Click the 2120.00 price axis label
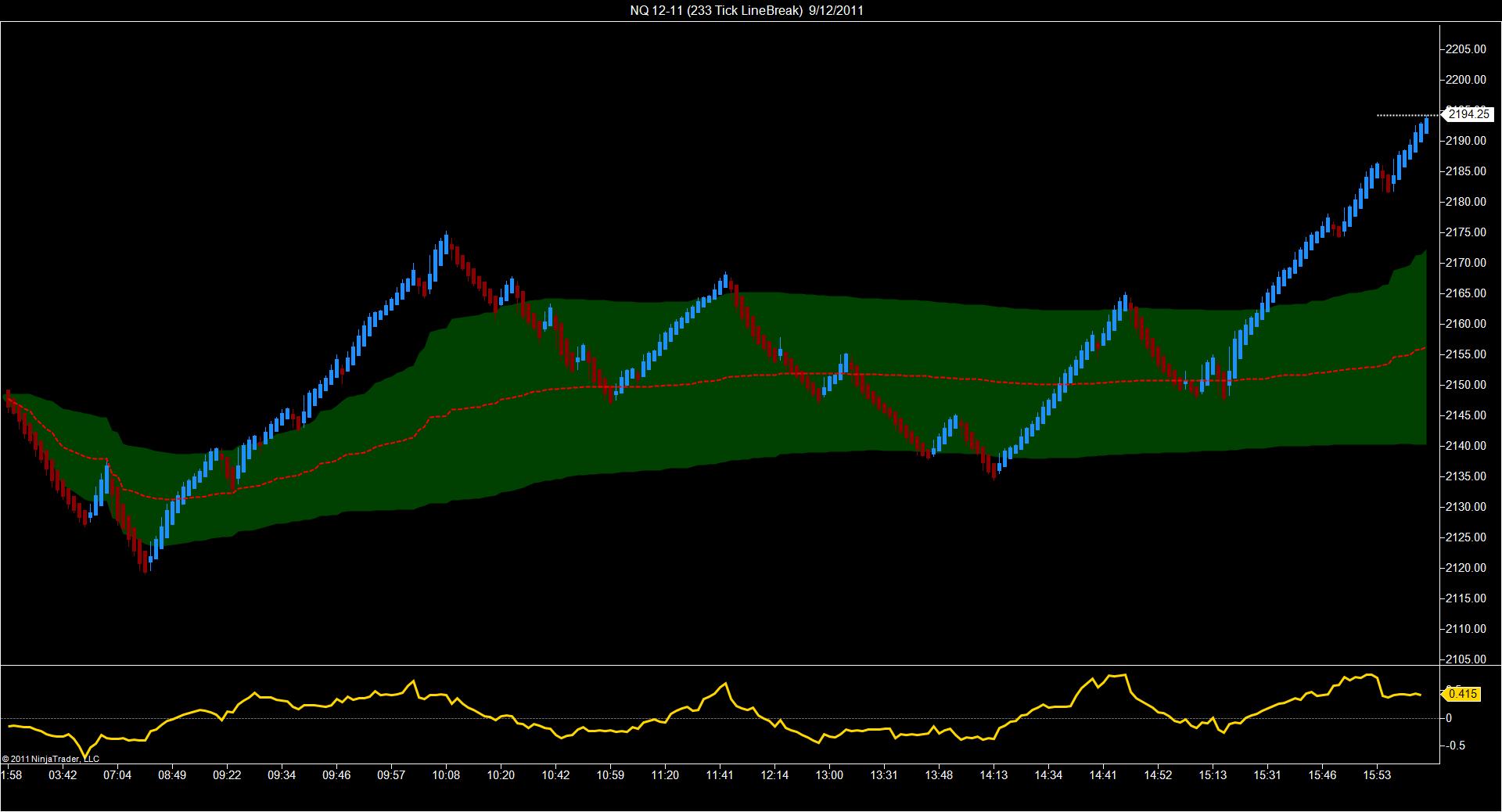The width and height of the screenshot is (1502, 812). click(1466, 568)
